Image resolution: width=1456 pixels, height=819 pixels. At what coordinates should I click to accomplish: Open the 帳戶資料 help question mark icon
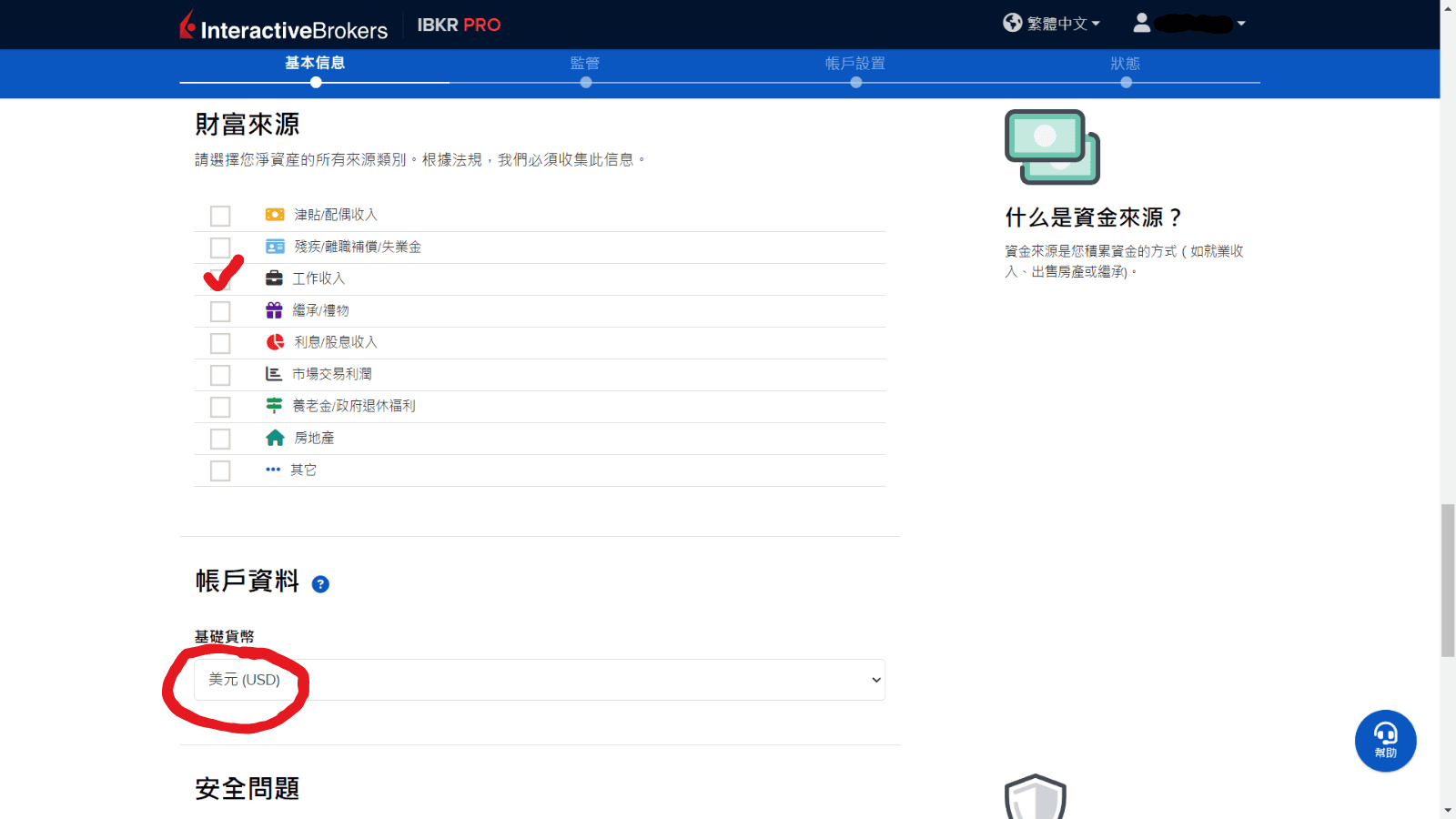tap(320, 585)
